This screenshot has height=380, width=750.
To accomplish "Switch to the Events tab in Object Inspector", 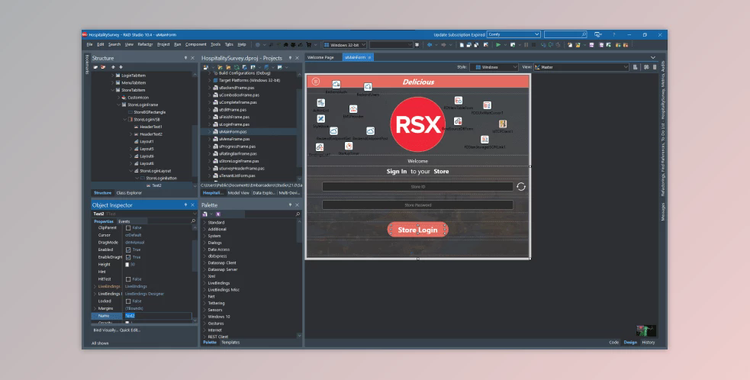I will [124, 222].
